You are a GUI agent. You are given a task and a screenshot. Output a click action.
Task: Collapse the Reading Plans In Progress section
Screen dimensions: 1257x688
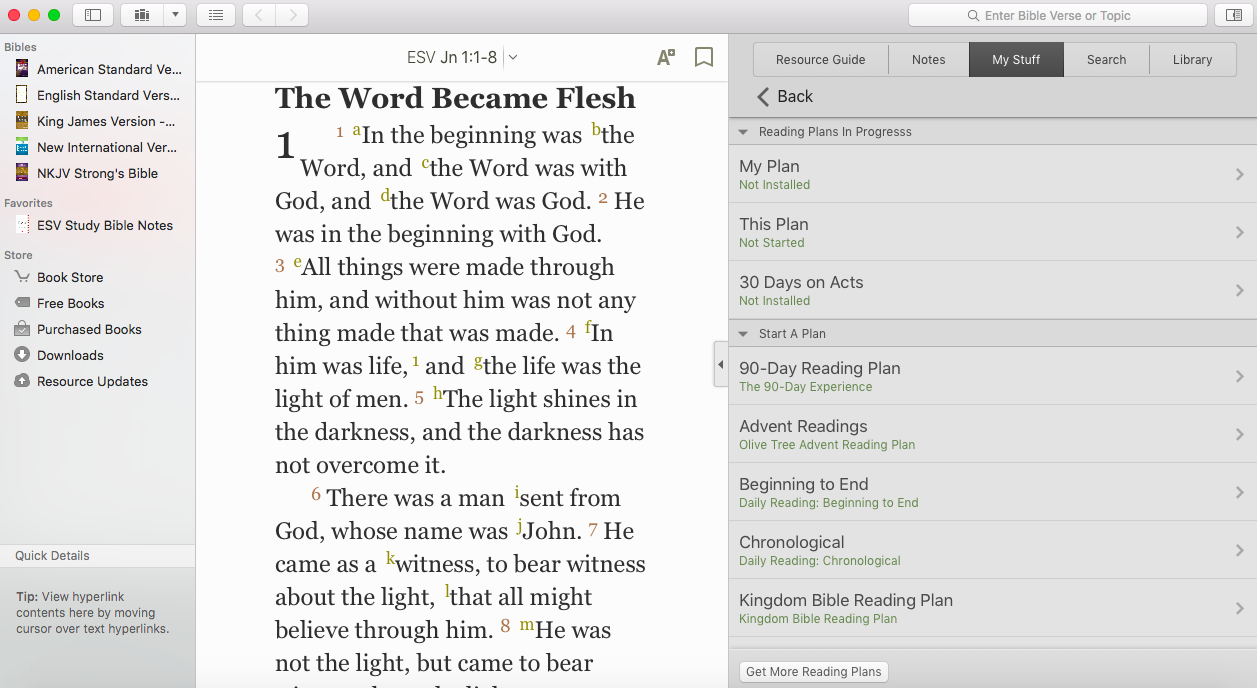tap(743, 132)
